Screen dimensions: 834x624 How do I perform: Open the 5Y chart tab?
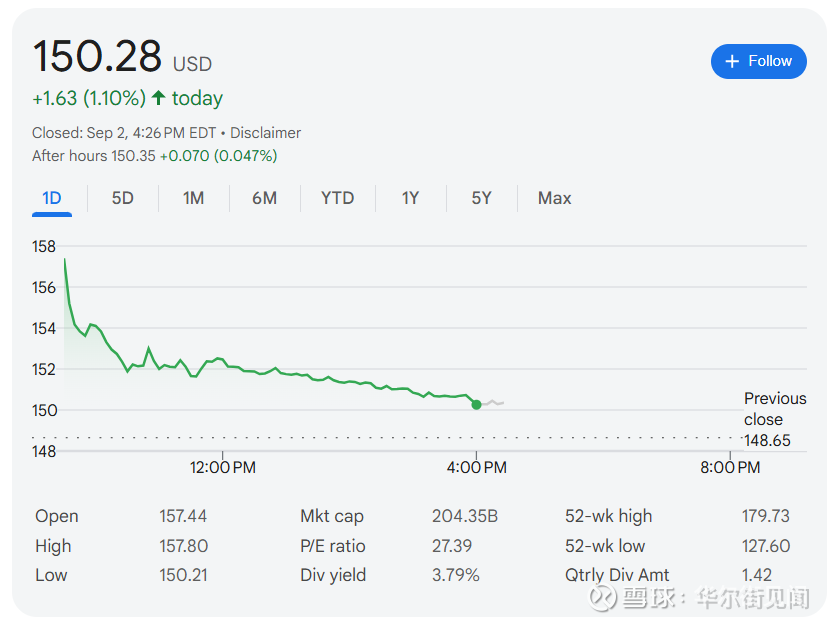[x=481, y=198]
